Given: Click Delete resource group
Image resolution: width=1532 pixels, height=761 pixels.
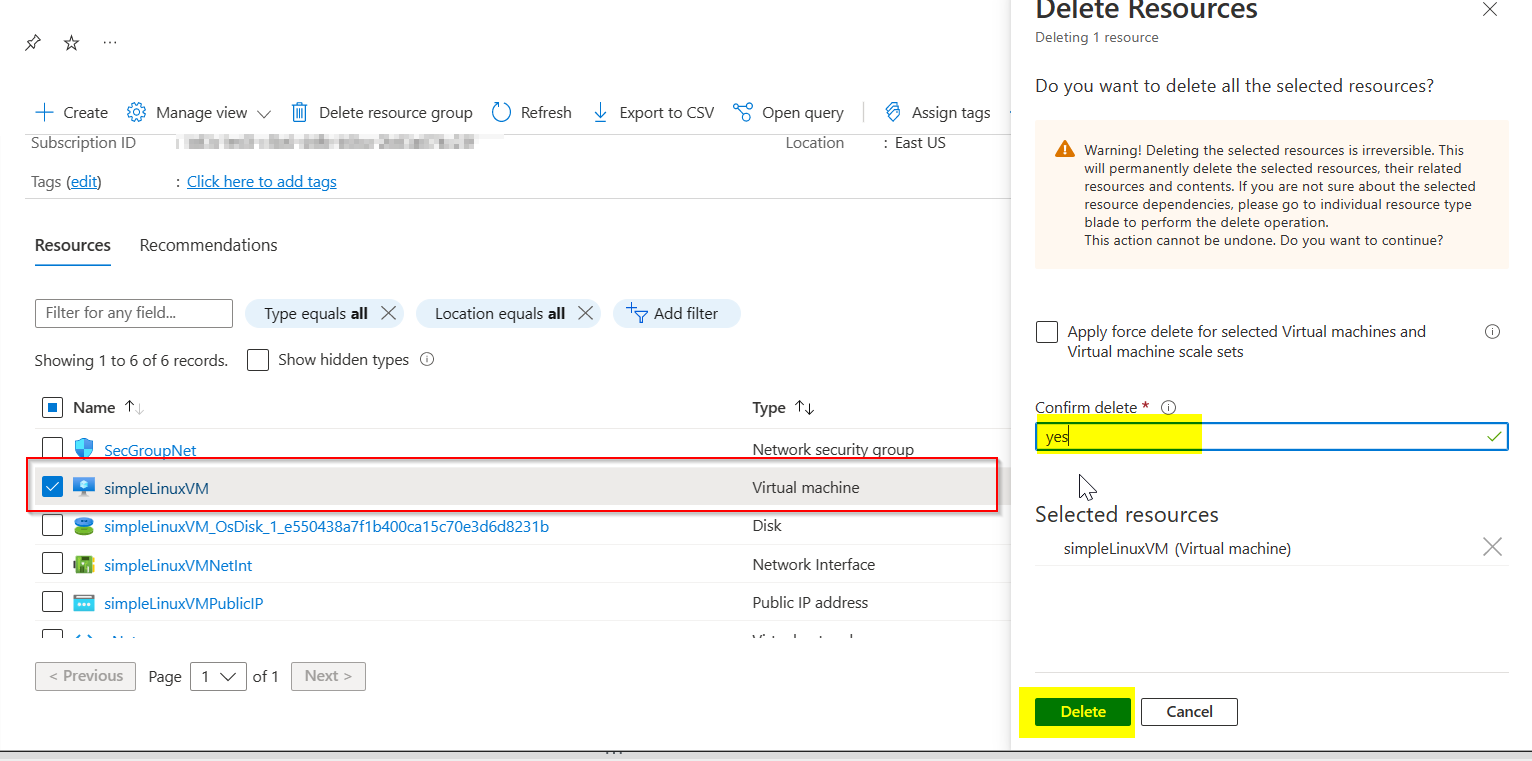Looking at the screenshot, I should coord(381,112).
